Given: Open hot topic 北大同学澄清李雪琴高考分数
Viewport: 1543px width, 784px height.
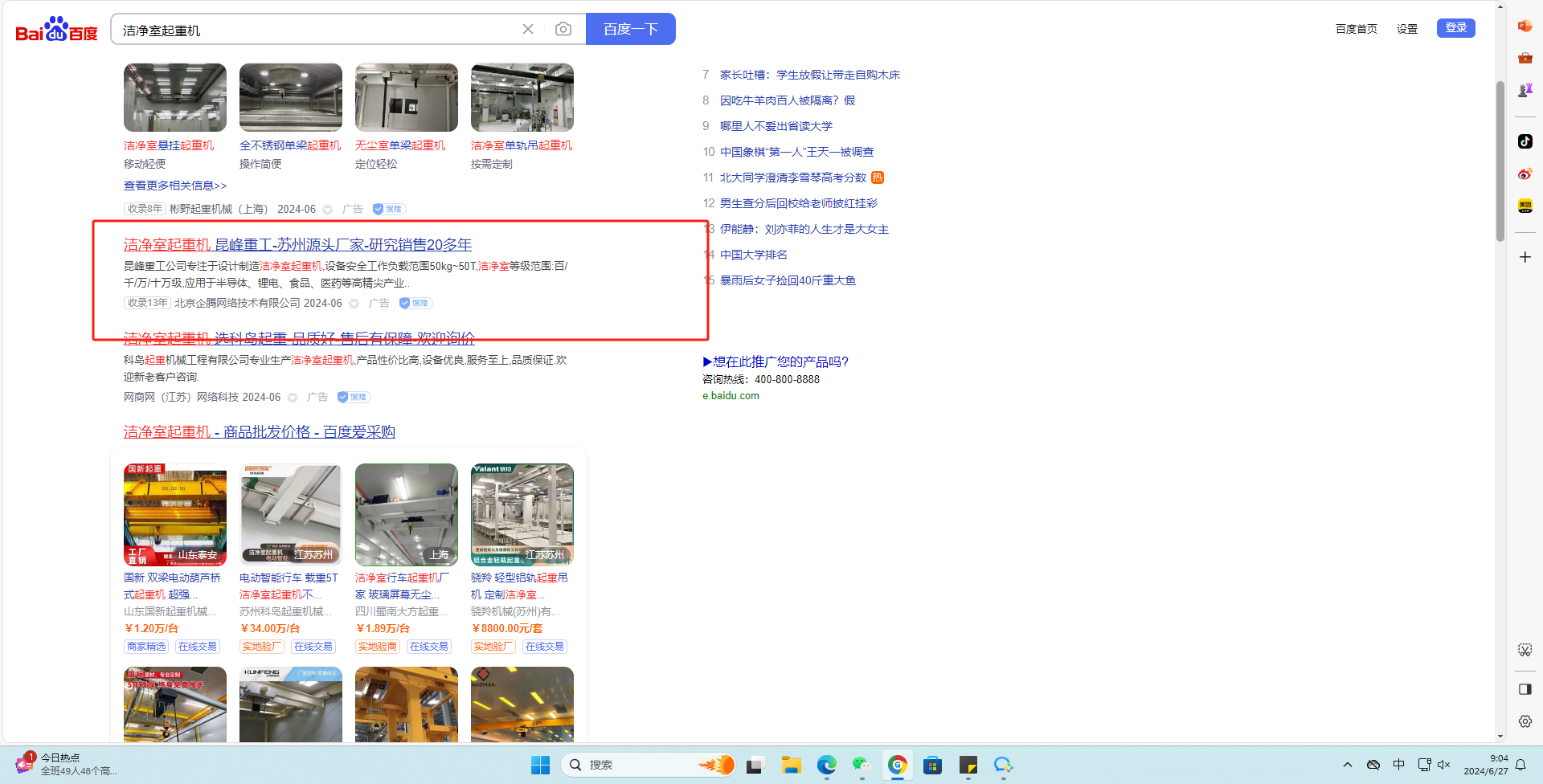Looking at the screenshot, I should (x=793, y=178).
